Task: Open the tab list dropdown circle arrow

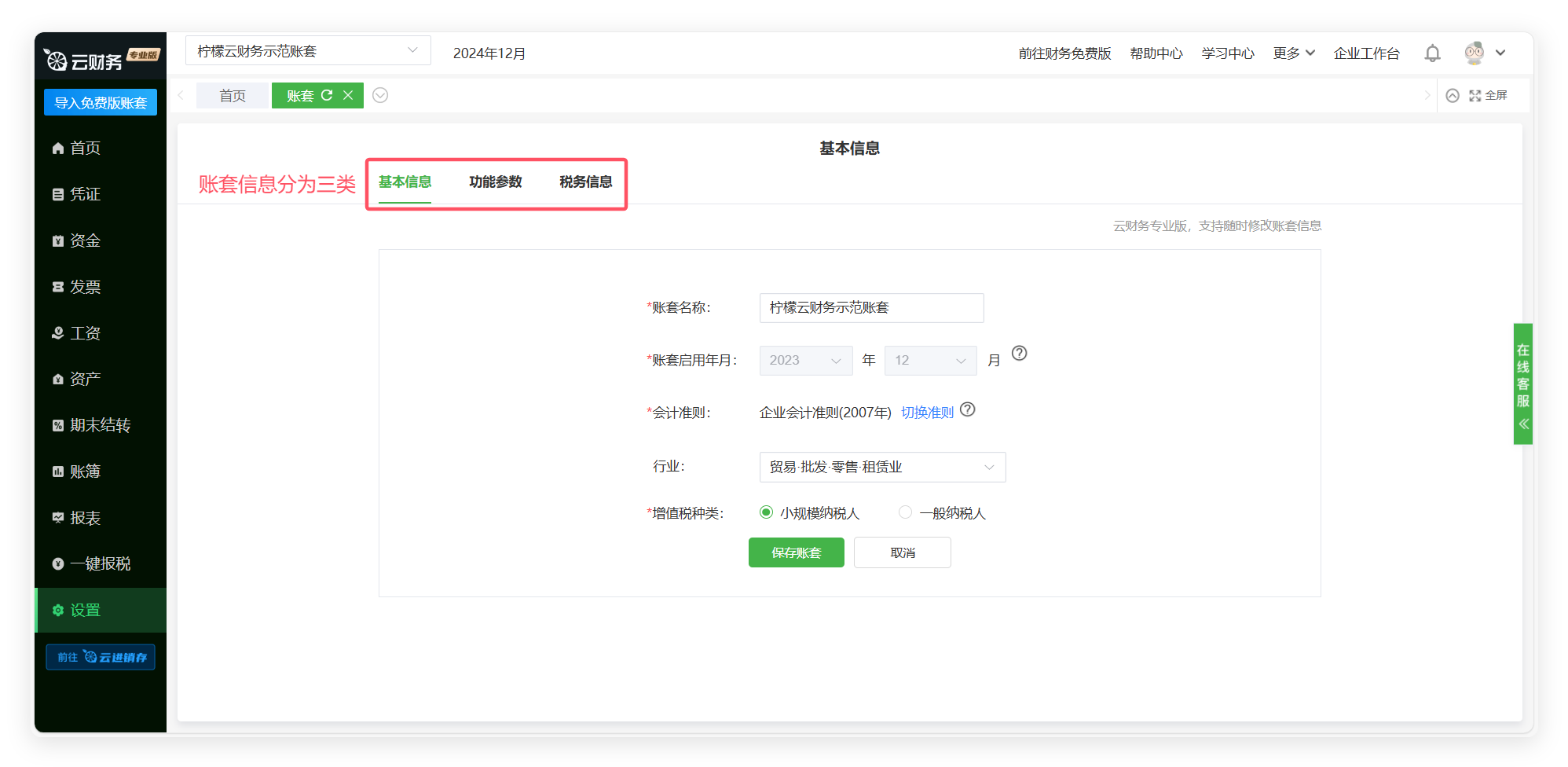Action: point(380,95)
